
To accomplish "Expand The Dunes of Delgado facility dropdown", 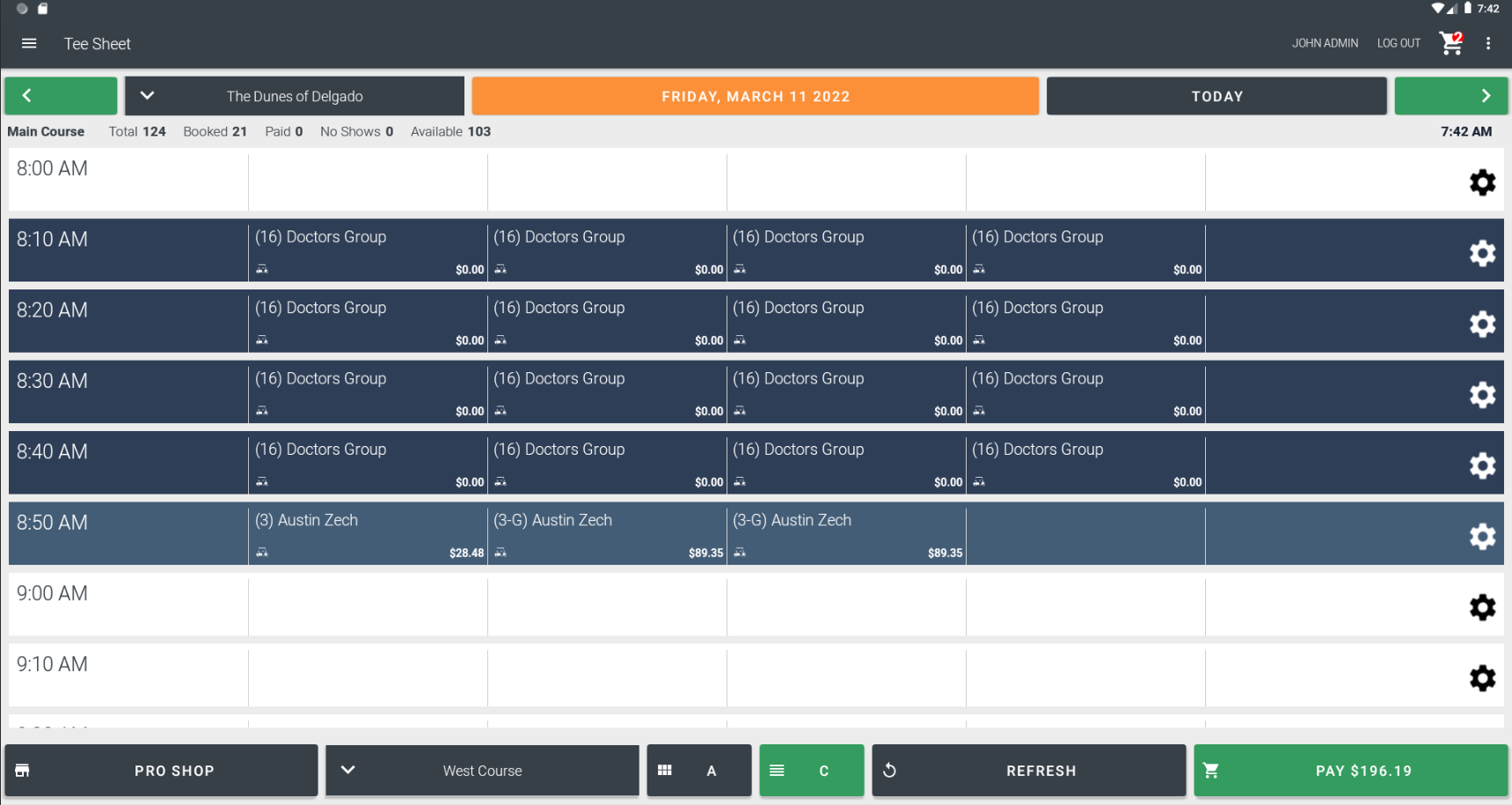I will [294, 96].
